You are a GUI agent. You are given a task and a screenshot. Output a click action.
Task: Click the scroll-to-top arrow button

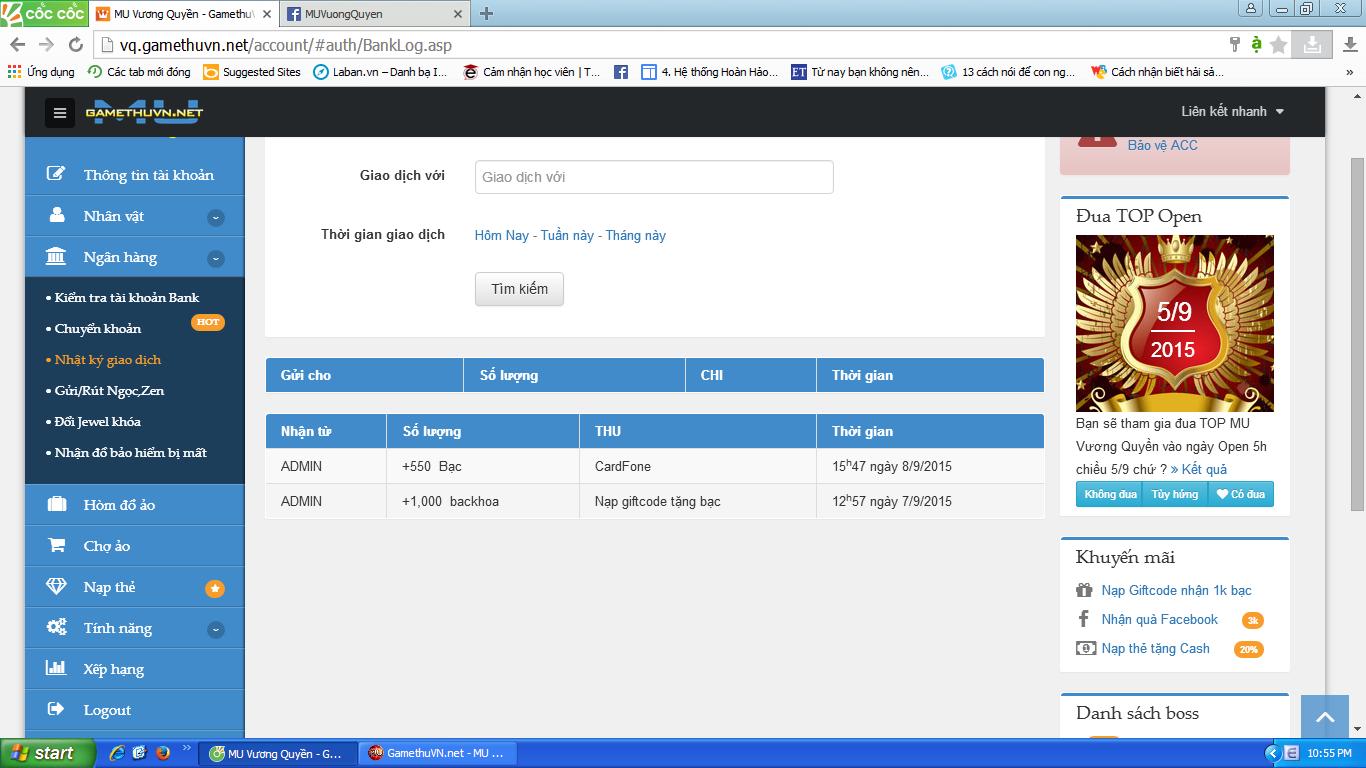(1325, 717)
